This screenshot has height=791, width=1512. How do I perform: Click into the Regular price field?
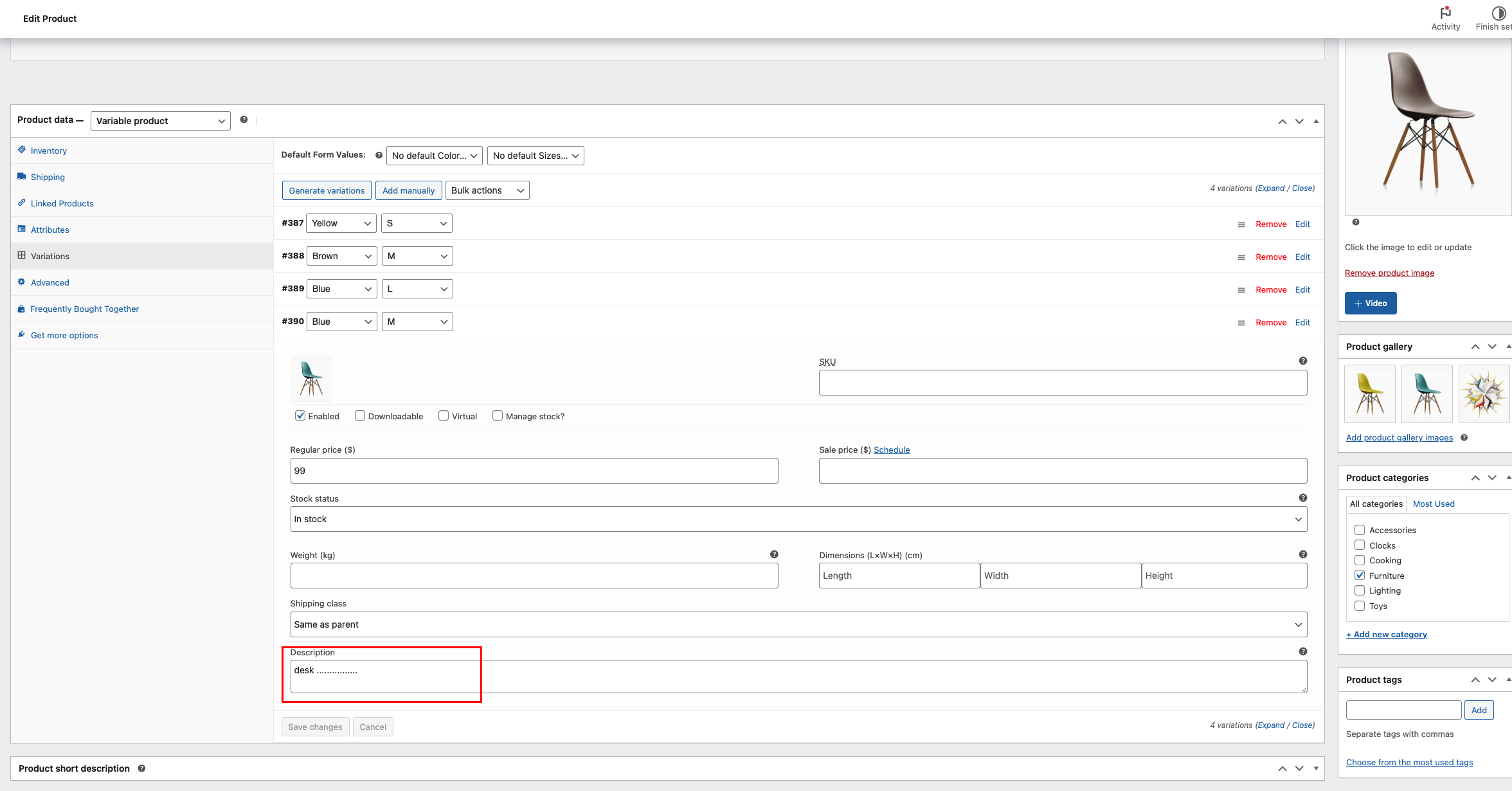pos(534,471)
